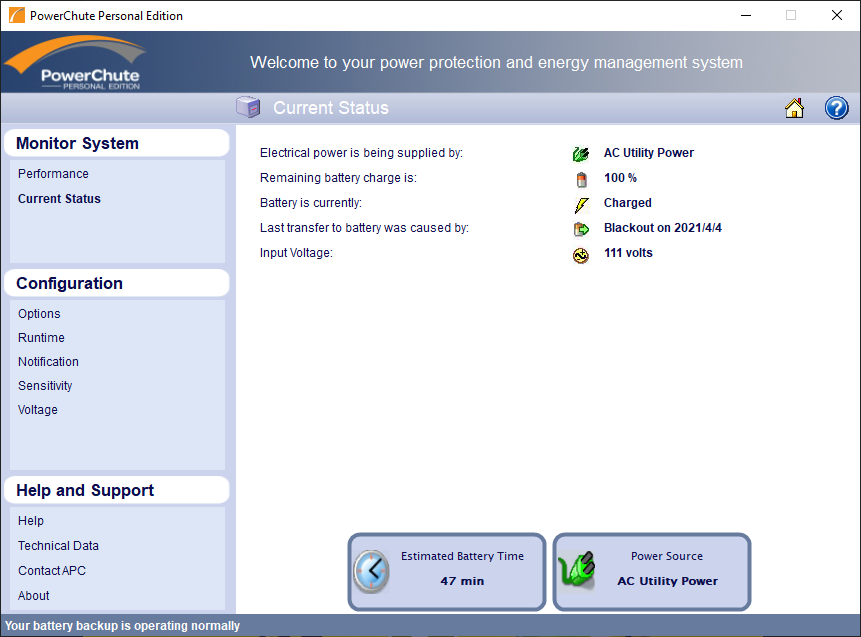Minimize the PowerChute window
The width and height of the screenshot is (861, 637).
(746, 15)
